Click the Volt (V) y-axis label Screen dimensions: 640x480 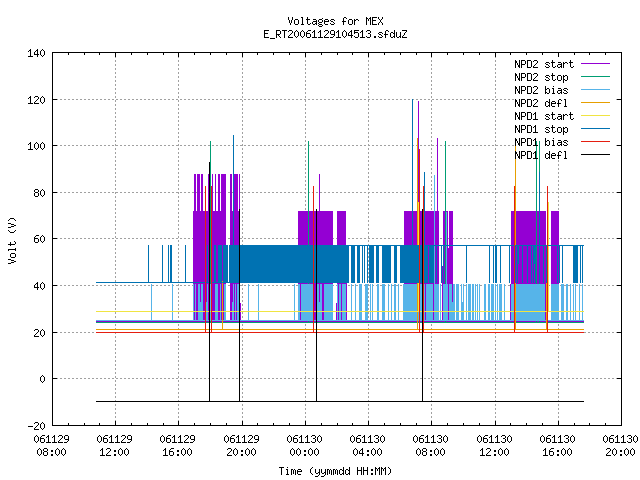click(13, 240)
